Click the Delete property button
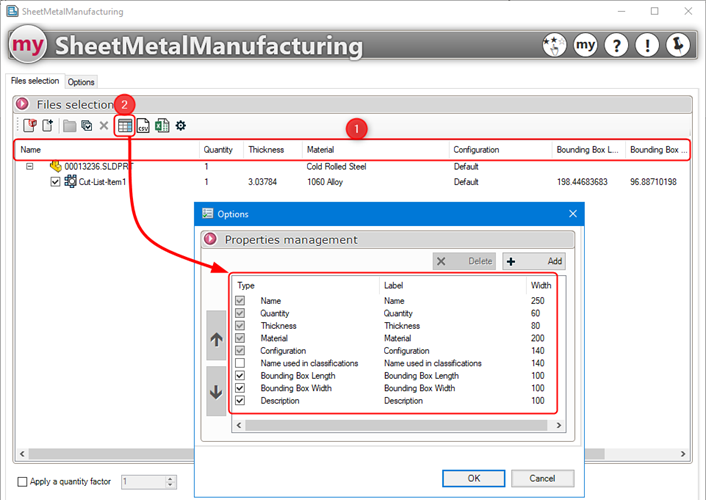The width and height of the screenshot is (706, 500). point(464,261)
